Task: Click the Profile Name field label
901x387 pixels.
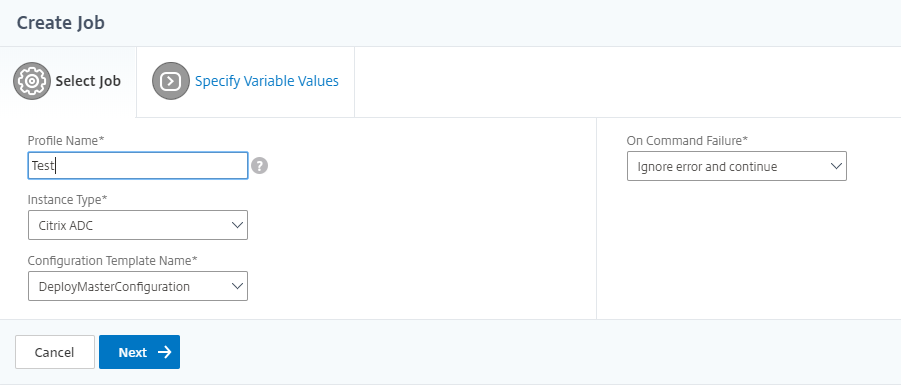Action: coord(66,140)
